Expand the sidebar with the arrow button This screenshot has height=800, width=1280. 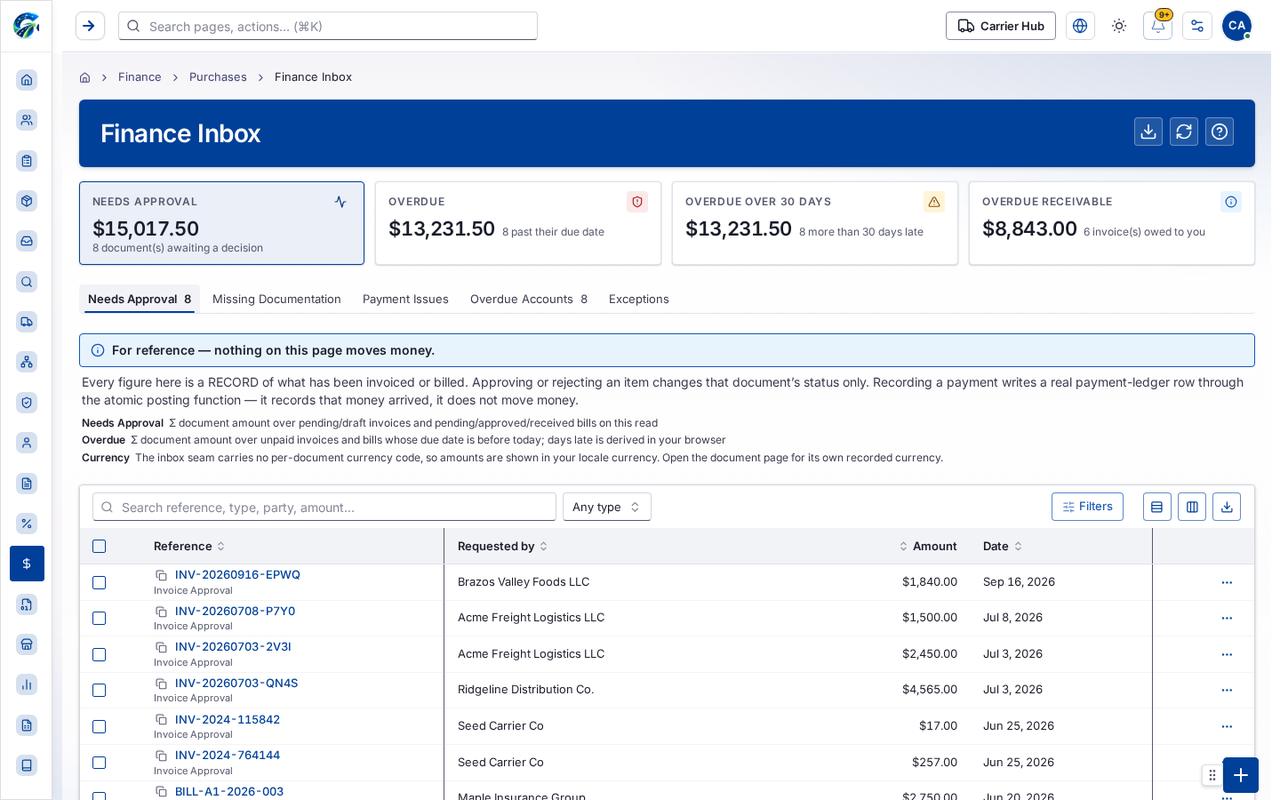pos(89,26)
